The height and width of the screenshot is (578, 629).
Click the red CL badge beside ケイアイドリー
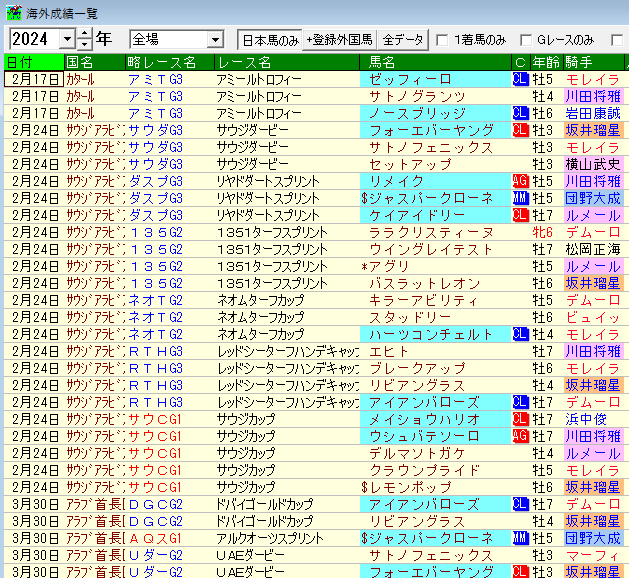pyautogui.click(x=520, y=215)
